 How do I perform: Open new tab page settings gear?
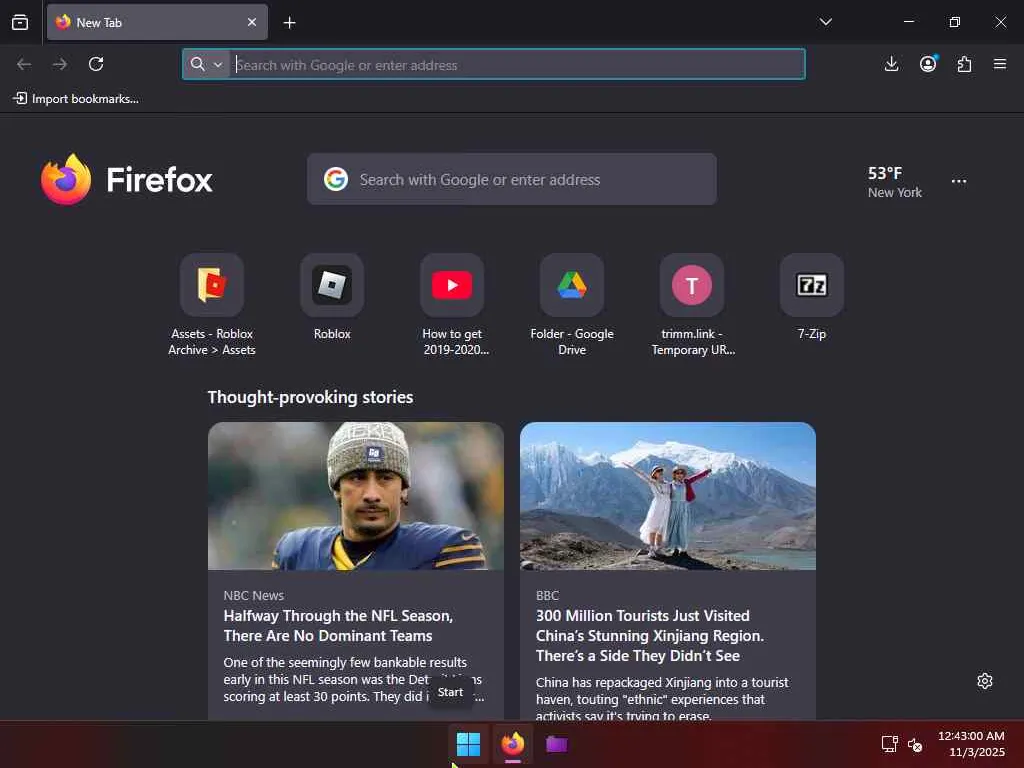click(985, 681)
